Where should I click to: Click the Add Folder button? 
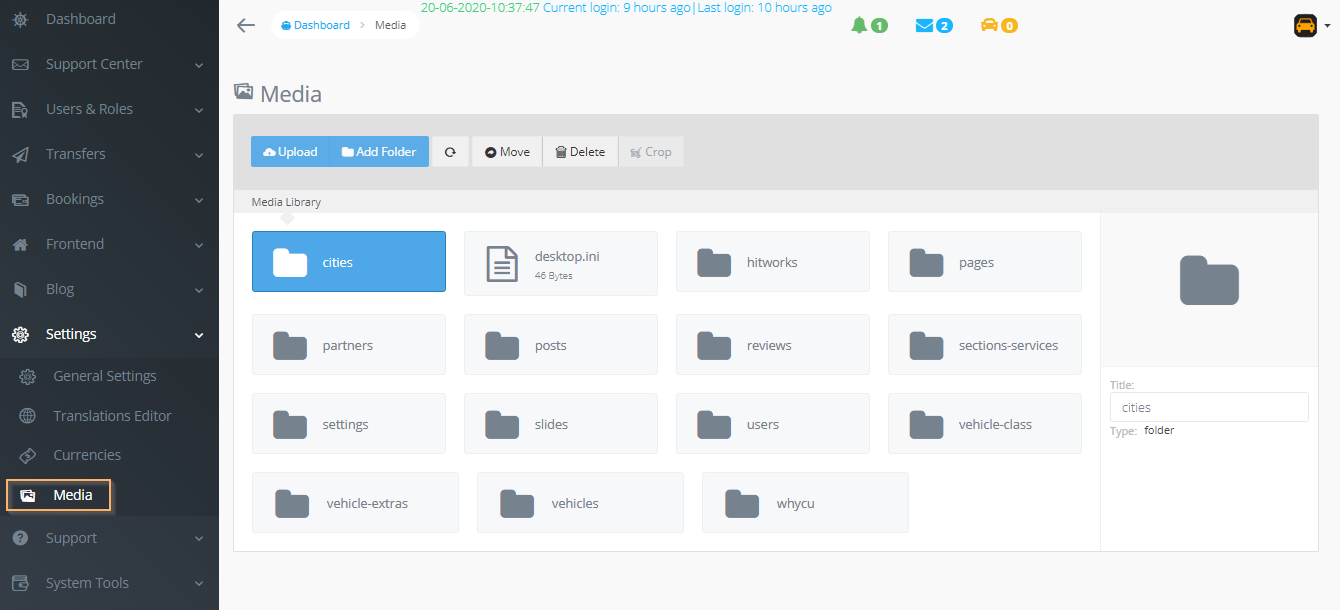pyautogui.click(x=379, y=152)
